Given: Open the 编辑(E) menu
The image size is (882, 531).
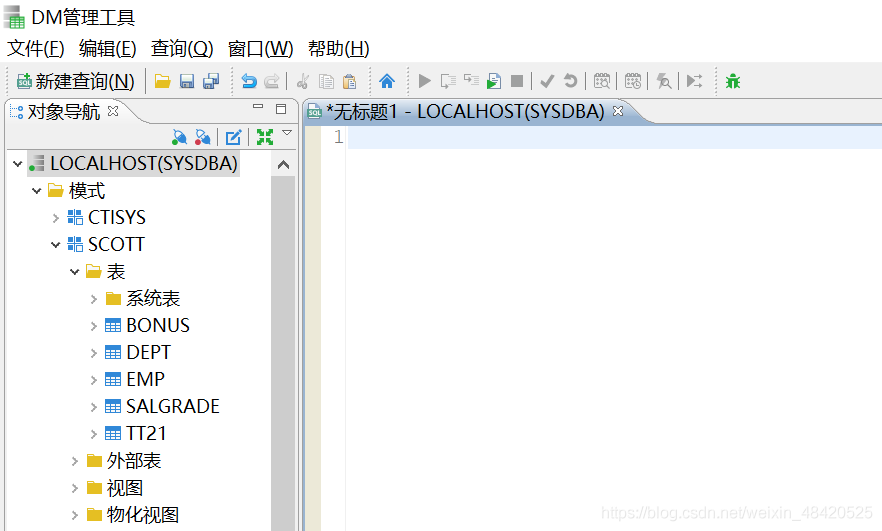Looking at the screenshot, I should [x=107, y=49].
